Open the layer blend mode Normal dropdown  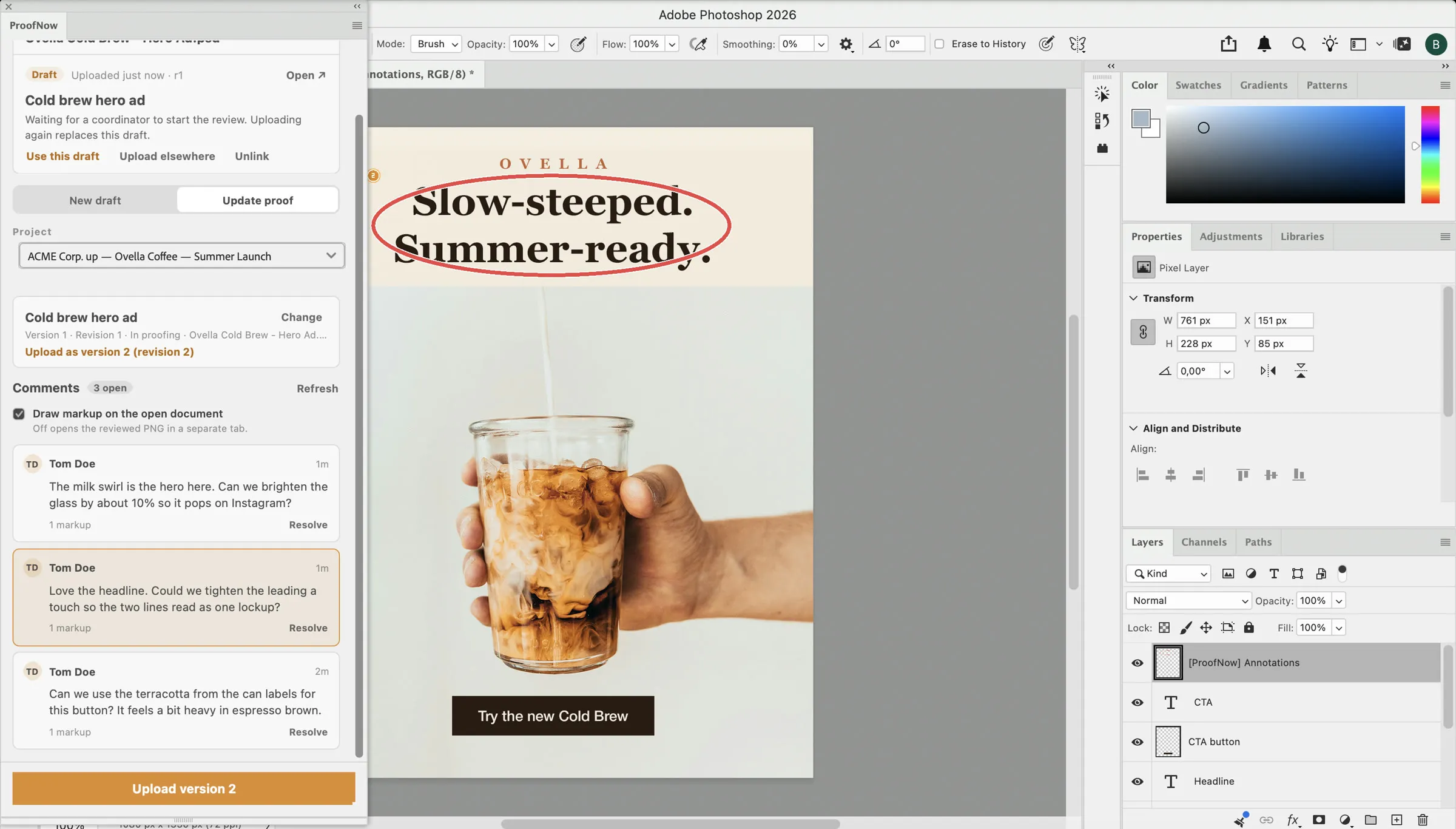[x=1188, y=601]
